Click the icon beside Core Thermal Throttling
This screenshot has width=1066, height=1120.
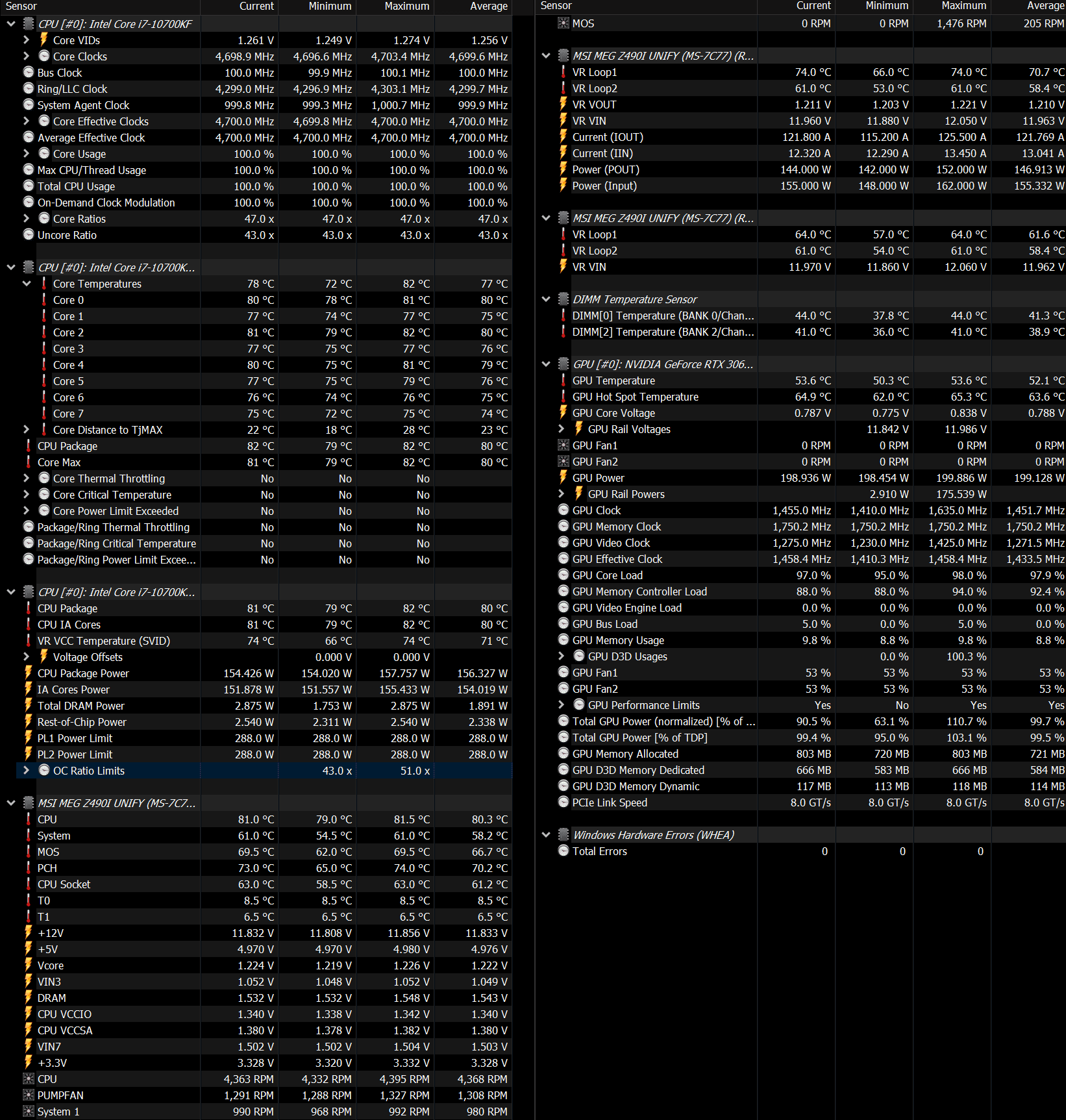(44, 478)
